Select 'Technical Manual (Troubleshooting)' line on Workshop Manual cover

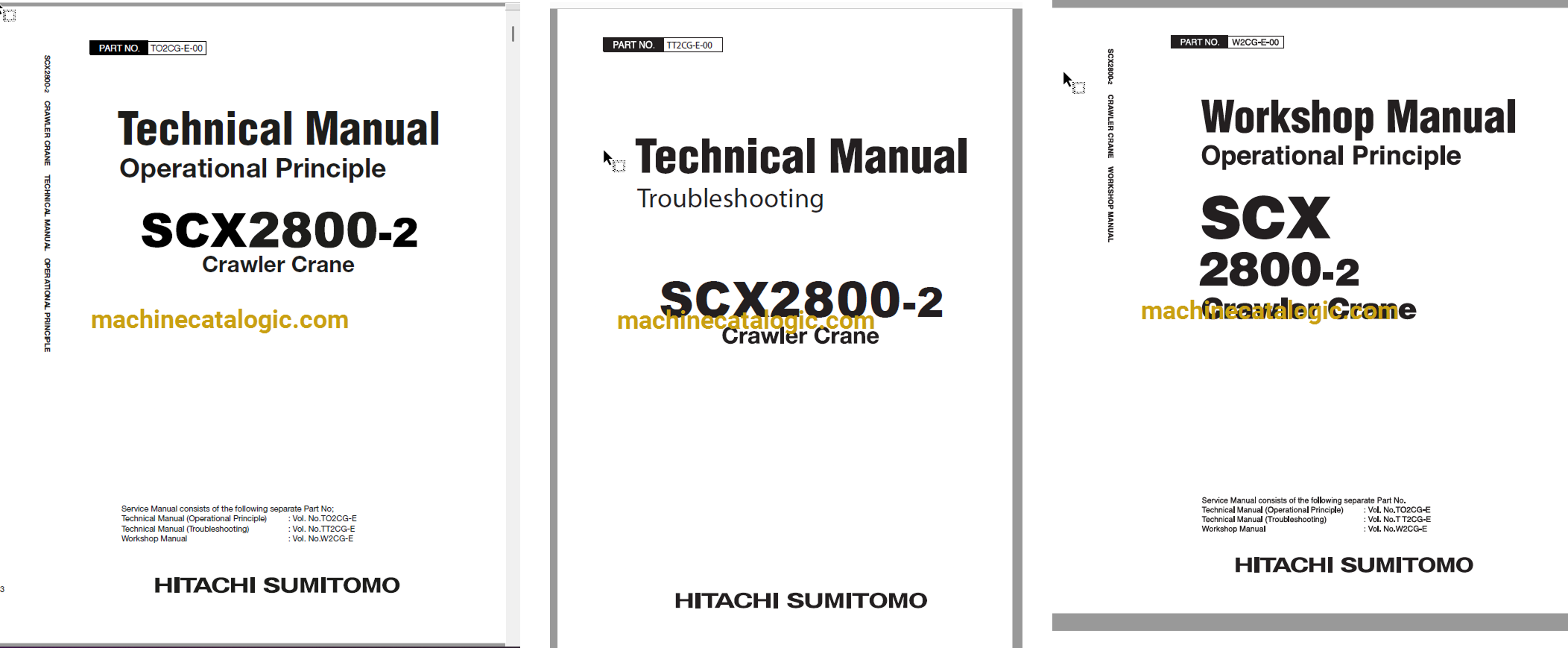pyautogui.click(x=1264, y=520)
